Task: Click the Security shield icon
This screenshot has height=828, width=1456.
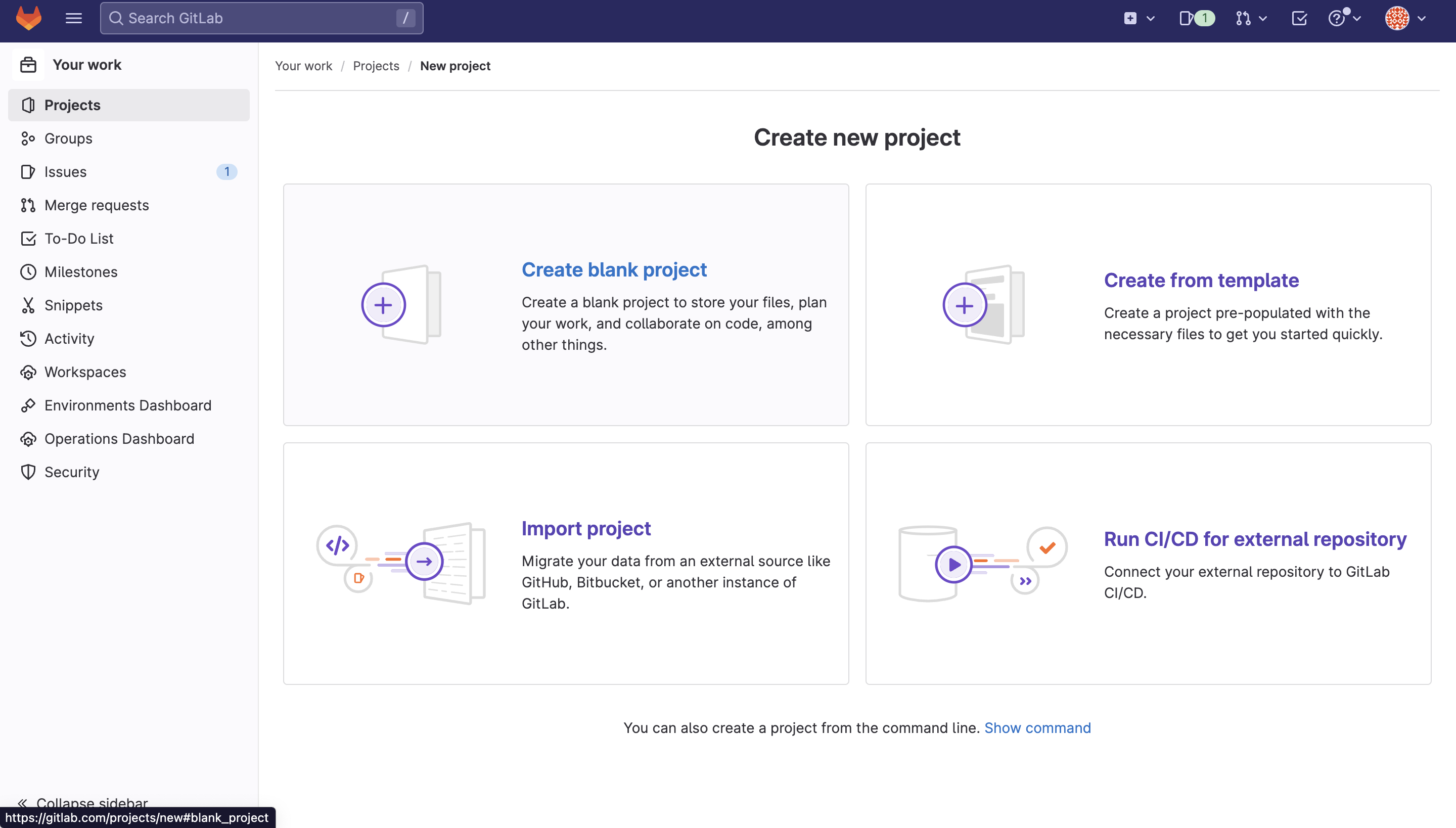Action: 28,472
